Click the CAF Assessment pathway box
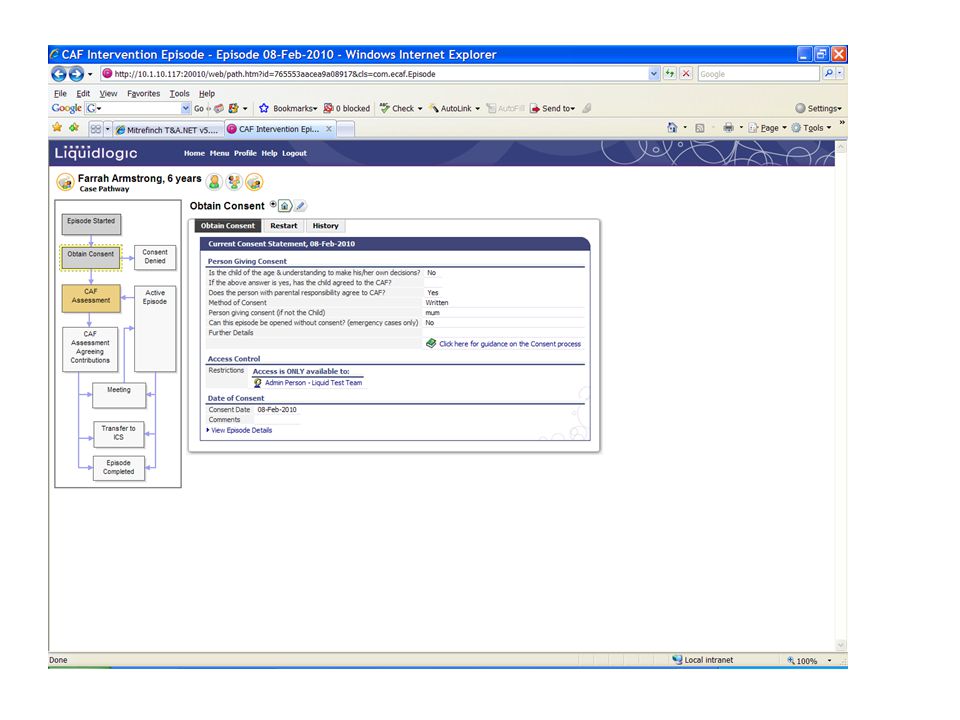This screenshot has width=960, height=720. click(x=91, y=298)
